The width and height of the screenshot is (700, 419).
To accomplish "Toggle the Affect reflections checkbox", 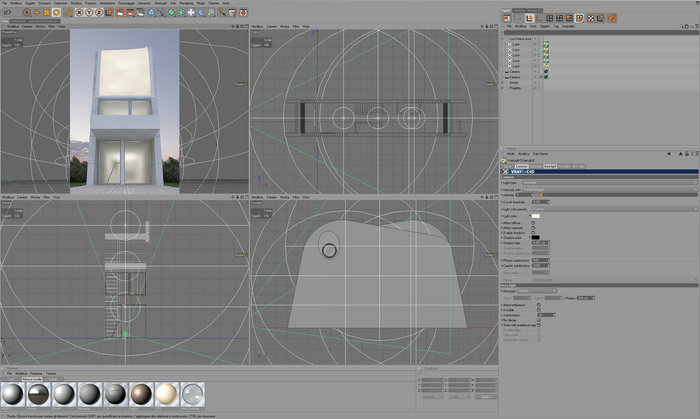I will 539,305.
